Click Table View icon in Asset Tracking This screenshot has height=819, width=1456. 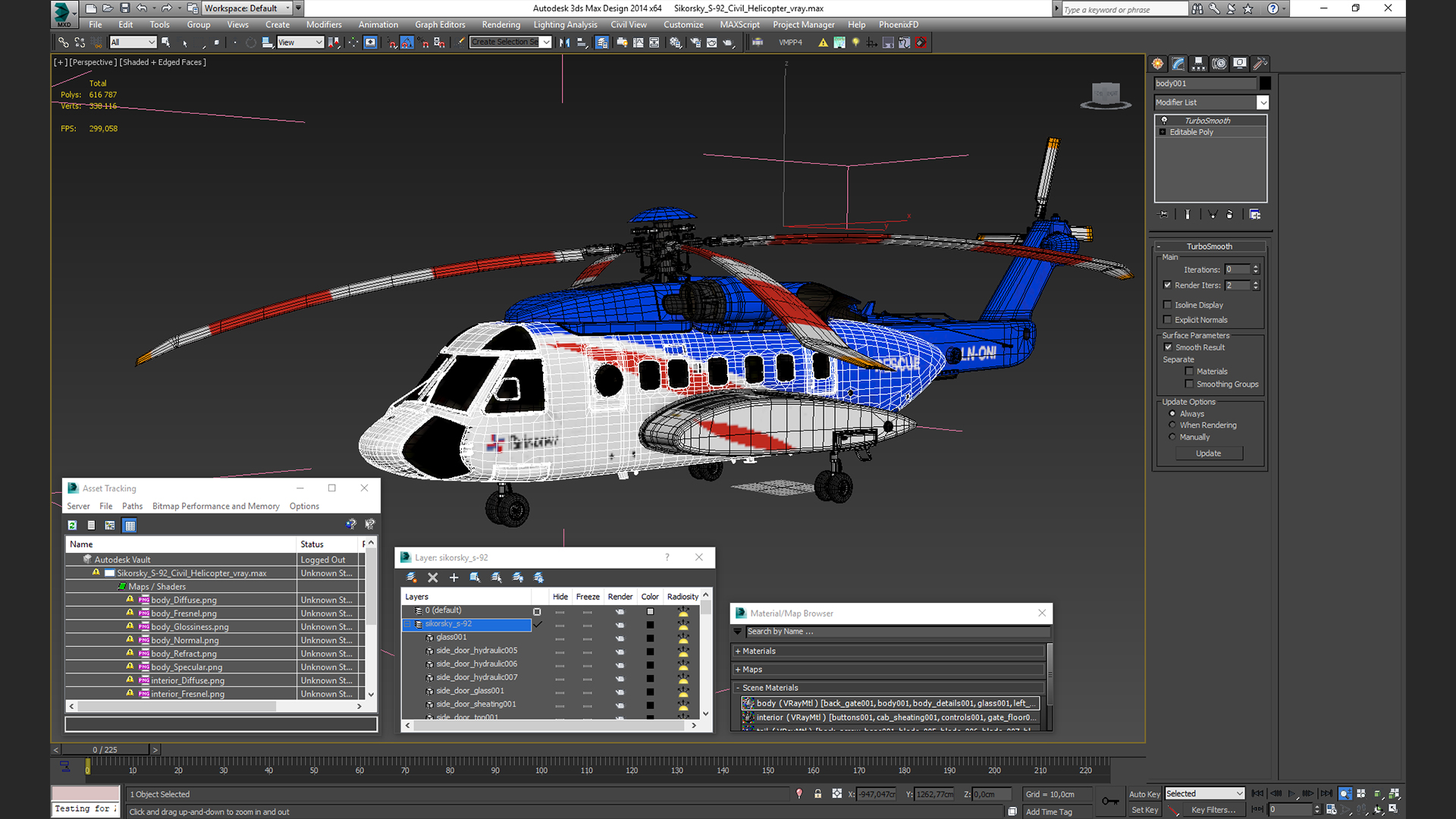point(130,525)
